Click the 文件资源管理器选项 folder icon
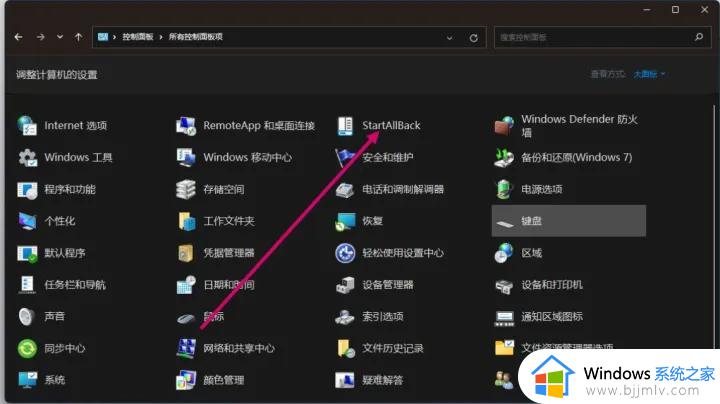 (x=504, y=348)
